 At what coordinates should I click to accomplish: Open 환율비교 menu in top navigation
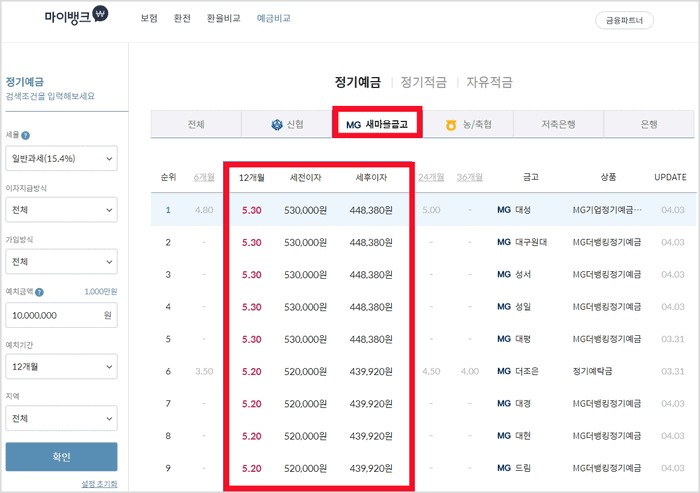click(x=224, y=18)
